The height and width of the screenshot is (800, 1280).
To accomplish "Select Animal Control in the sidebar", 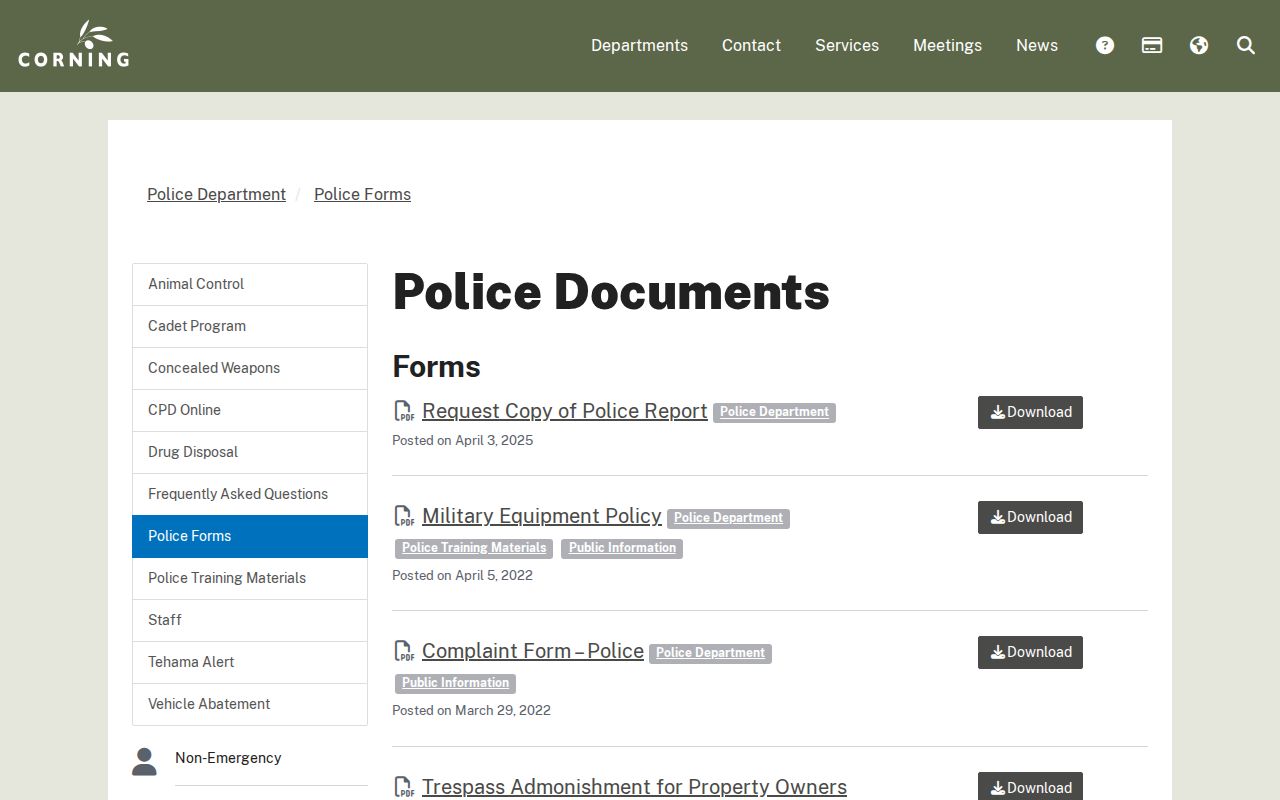I will tap(250, 284).
